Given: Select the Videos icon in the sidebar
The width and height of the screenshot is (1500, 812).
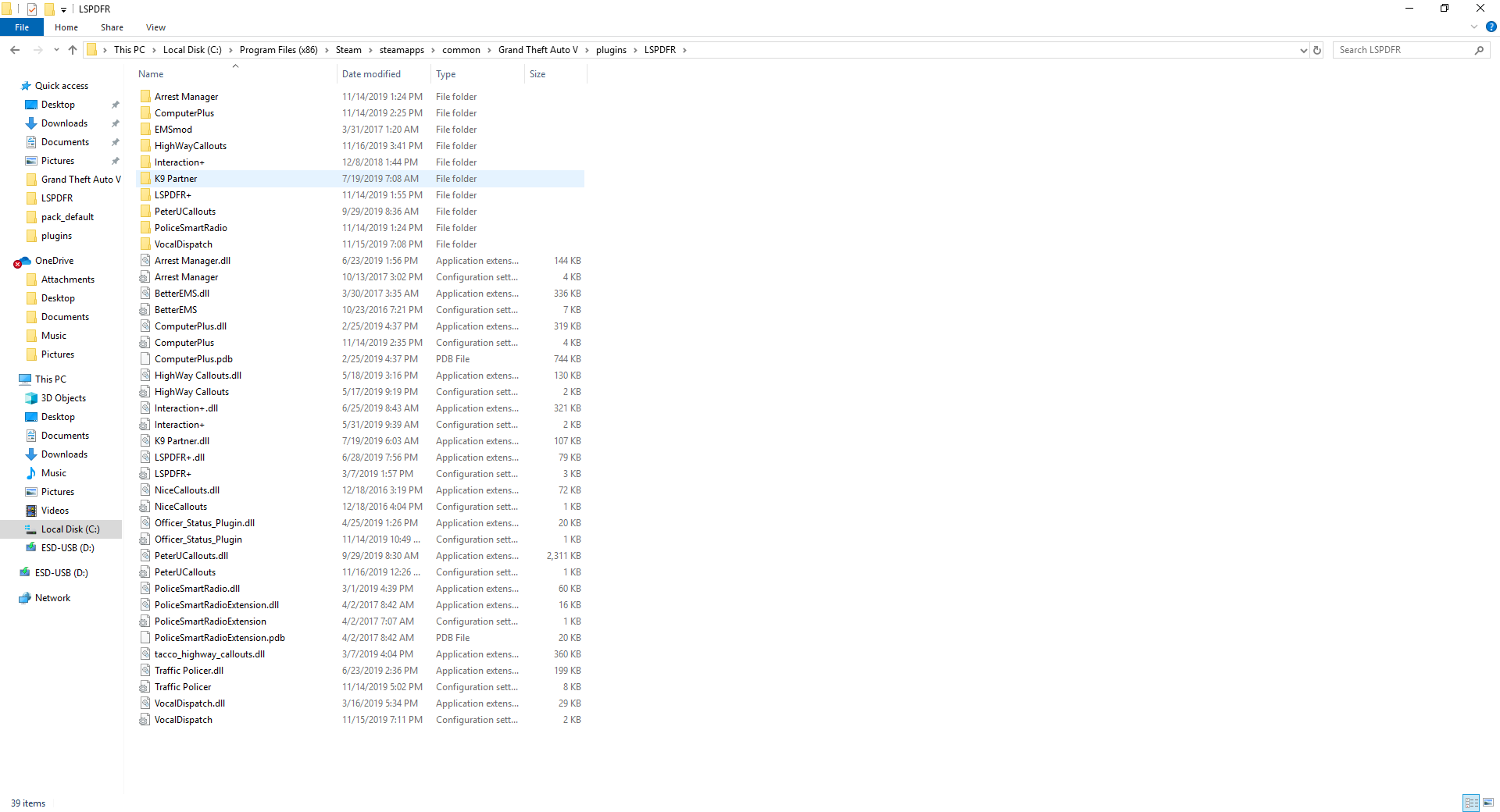Looking at the screenshot, I should click(x=31, y=511).
